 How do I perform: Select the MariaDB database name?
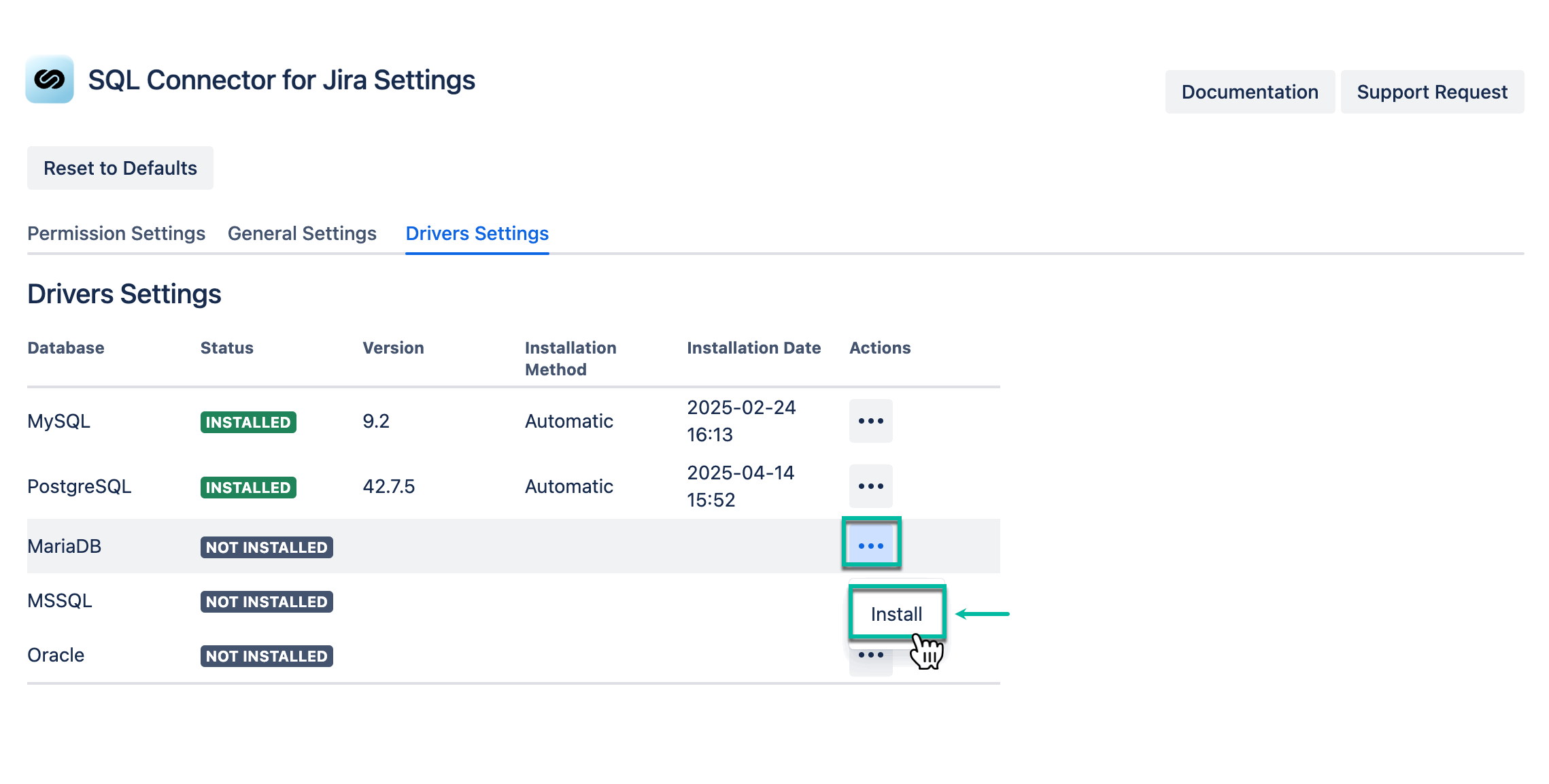64,546
